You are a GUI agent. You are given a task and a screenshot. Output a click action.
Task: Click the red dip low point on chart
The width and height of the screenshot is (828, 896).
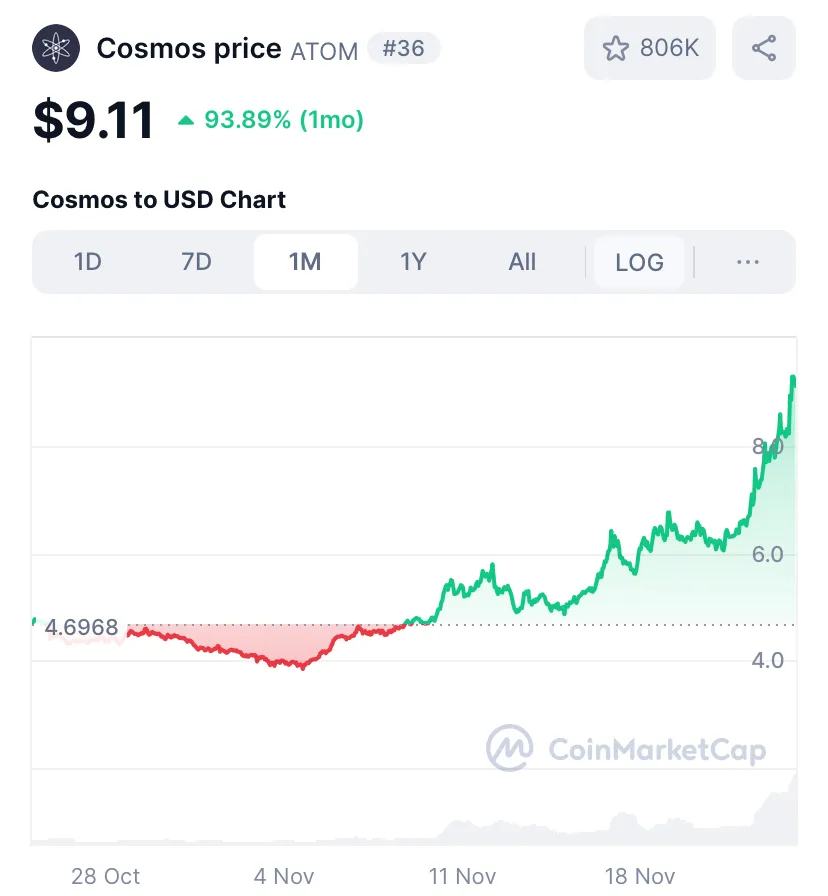coord(302,666)
